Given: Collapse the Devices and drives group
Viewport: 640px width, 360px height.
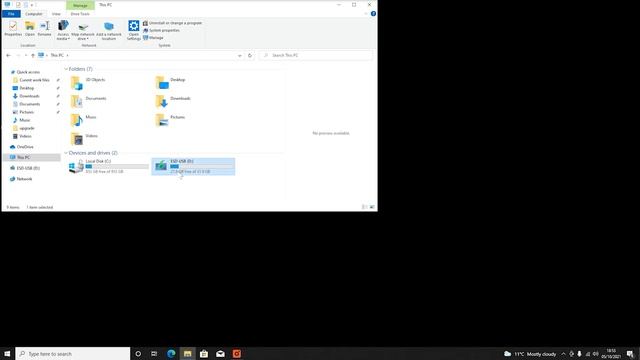Looking at the screenshot, I should click(x=66, y=153).
